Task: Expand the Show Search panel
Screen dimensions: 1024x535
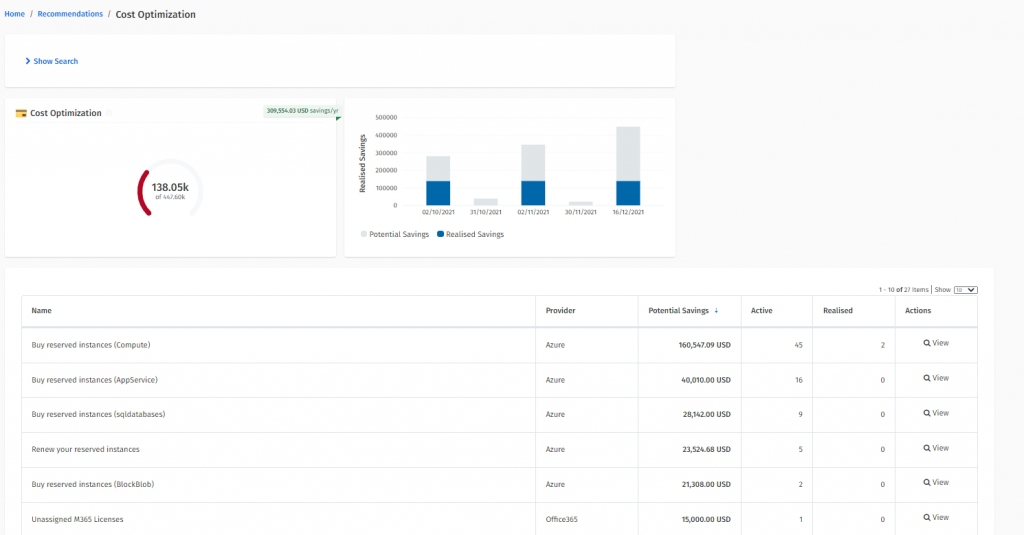Action: (51, 61)
